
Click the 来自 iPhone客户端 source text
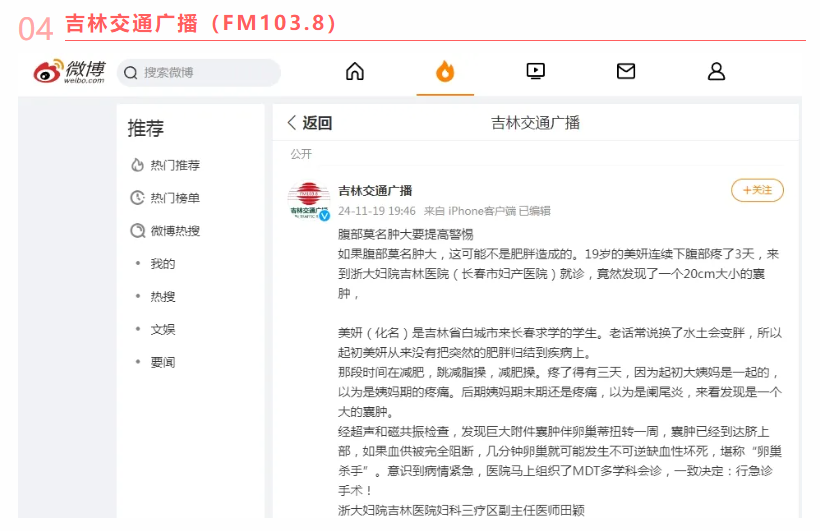[x=469, y=211]
